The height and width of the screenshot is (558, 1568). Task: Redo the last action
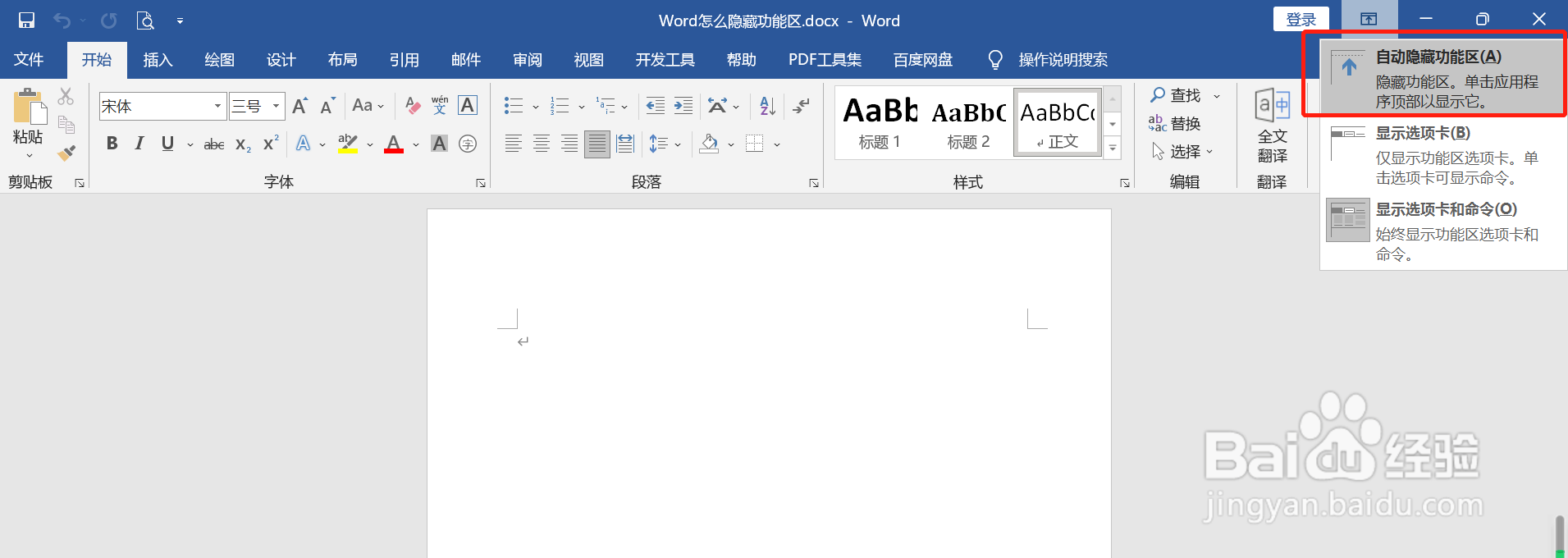click(108, 21)
